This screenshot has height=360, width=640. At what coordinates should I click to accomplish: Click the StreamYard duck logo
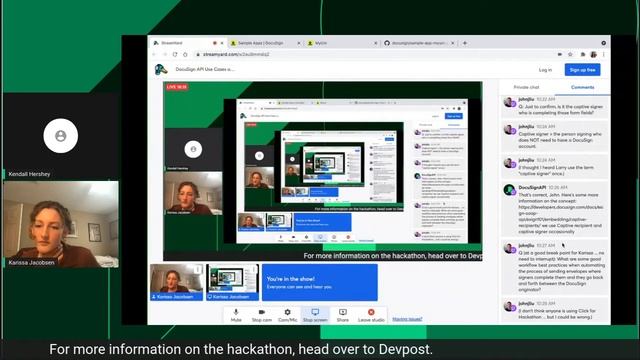pos(161,69)
